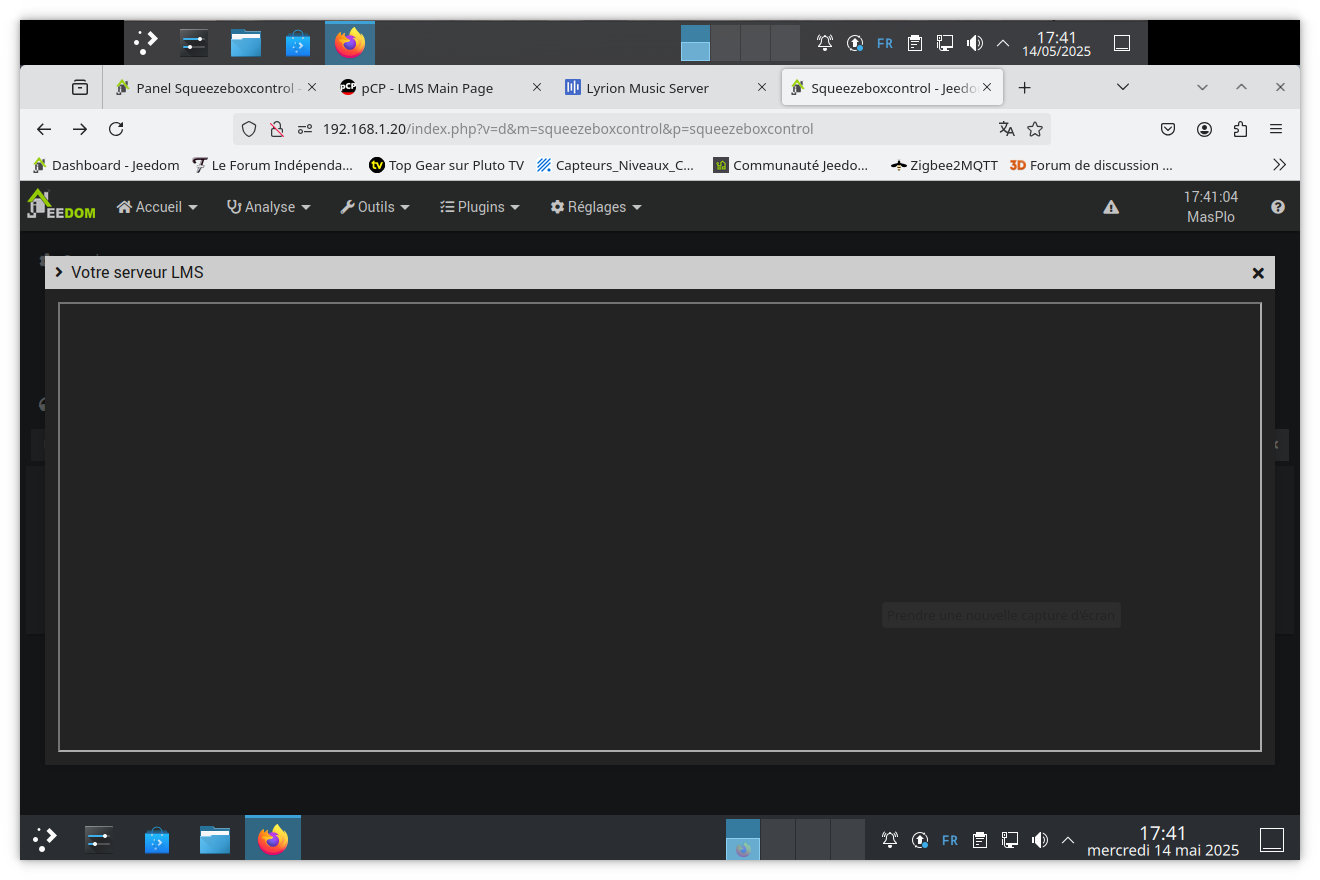The width and height of the screenshot is (1320, 880).
Task: Open Réglages dropdown menu
Action: pos(596,207)
